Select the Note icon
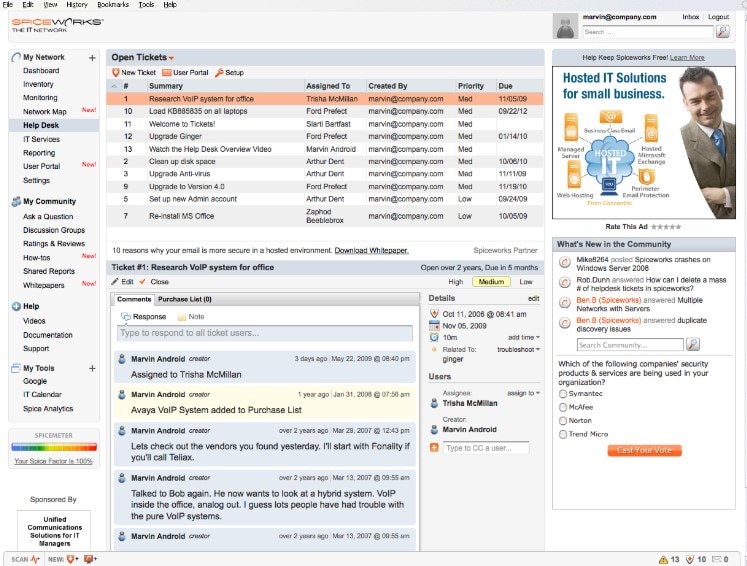Viewport: 747px width, 566px height. click(182, 317)
